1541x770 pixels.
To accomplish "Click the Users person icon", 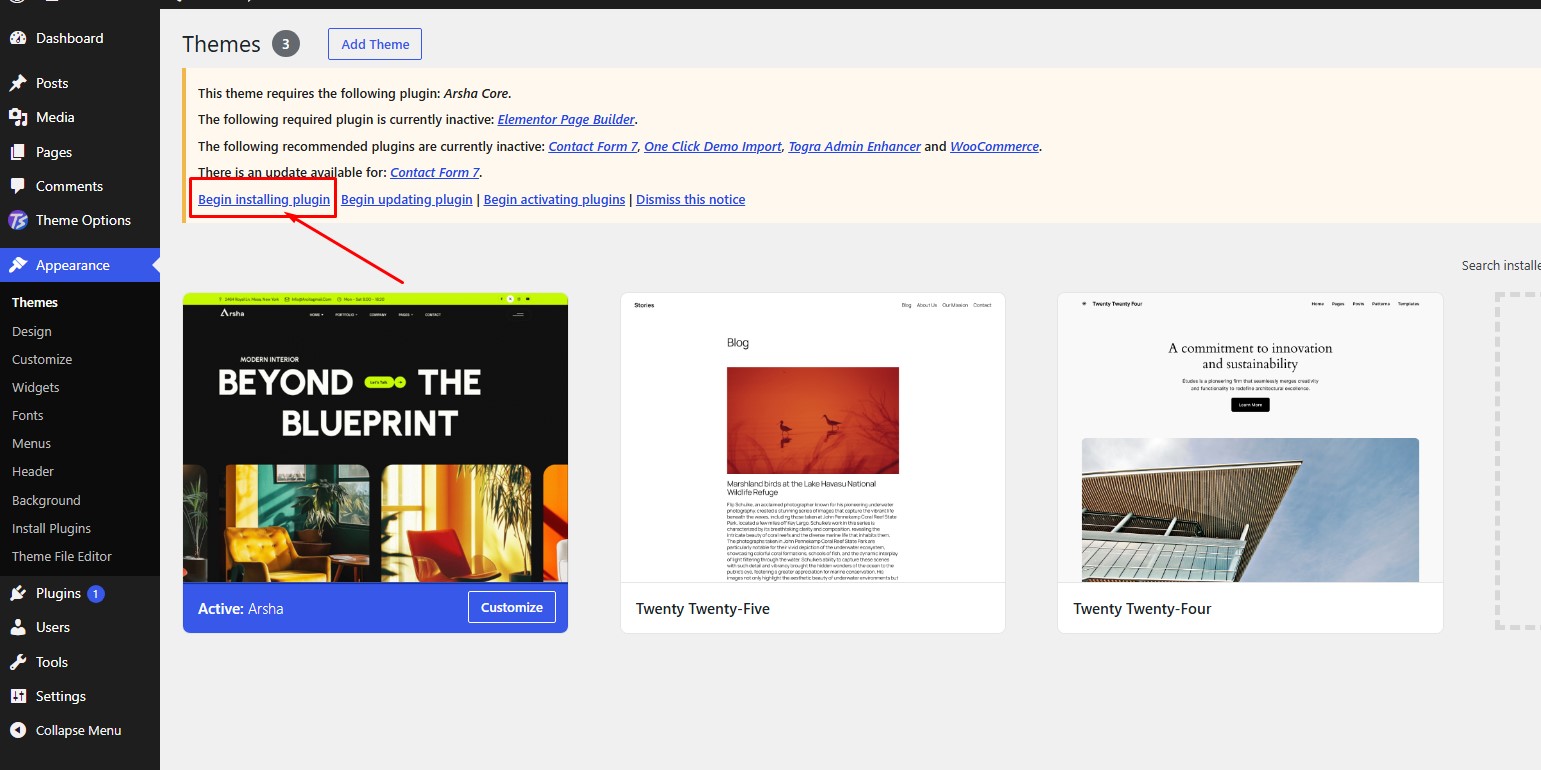I will [18, 627].
